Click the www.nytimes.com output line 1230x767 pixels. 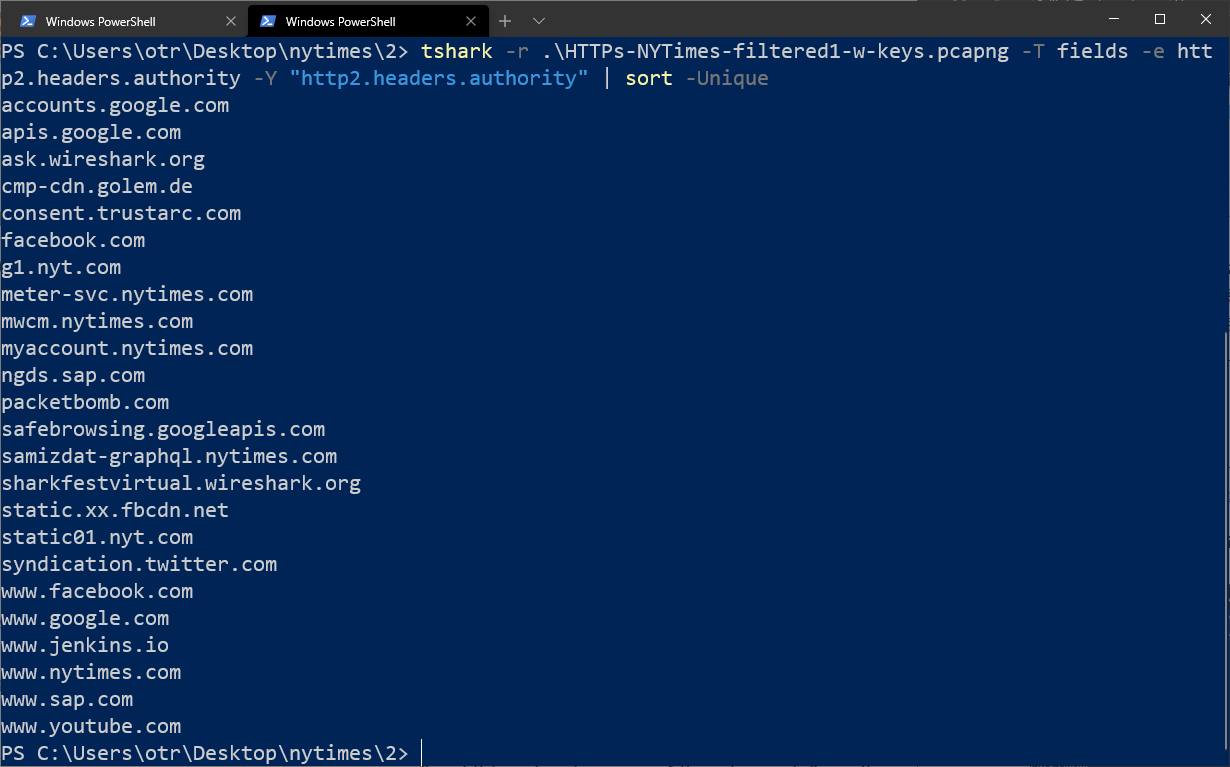[x=91, y=672]
